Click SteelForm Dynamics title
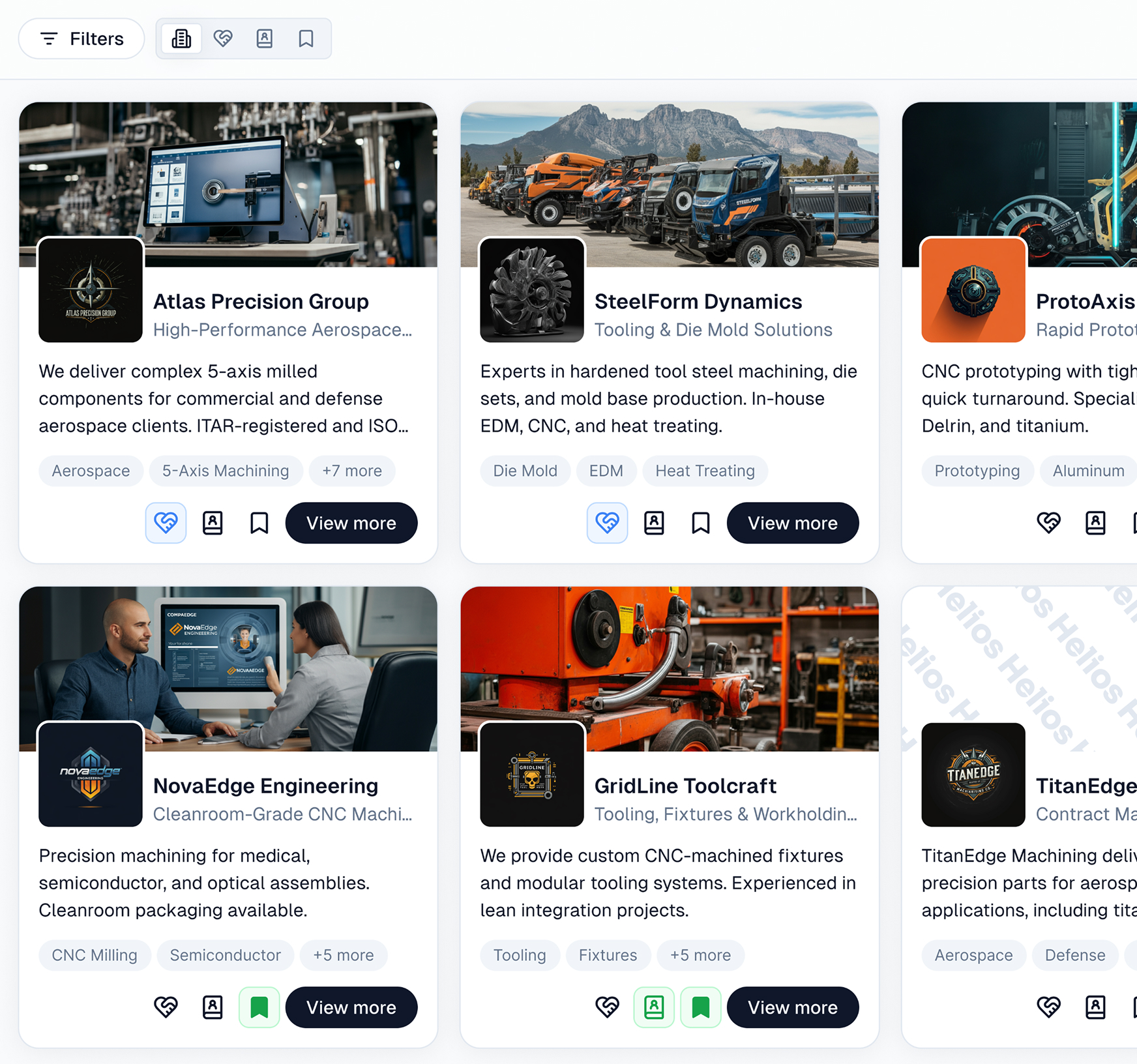 click(x=698, y=301)
